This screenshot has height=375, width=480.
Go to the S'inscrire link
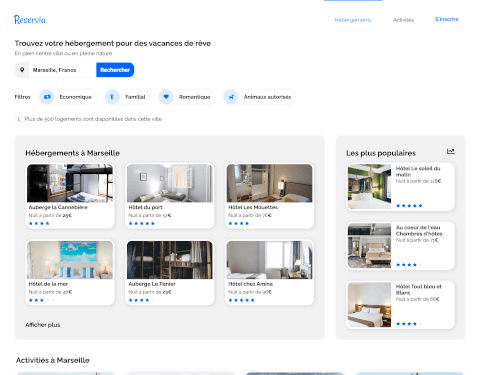447,19
